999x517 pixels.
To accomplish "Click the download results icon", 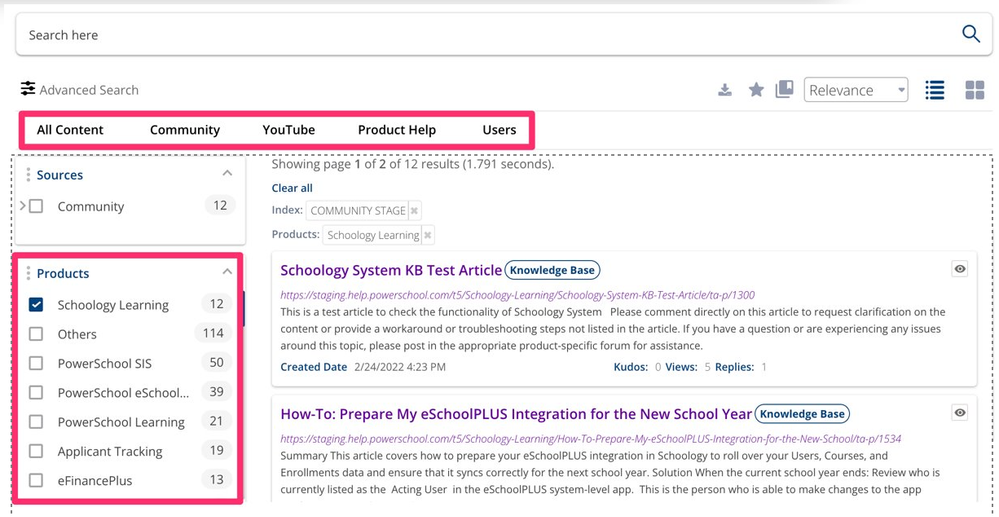I will 725,90.
